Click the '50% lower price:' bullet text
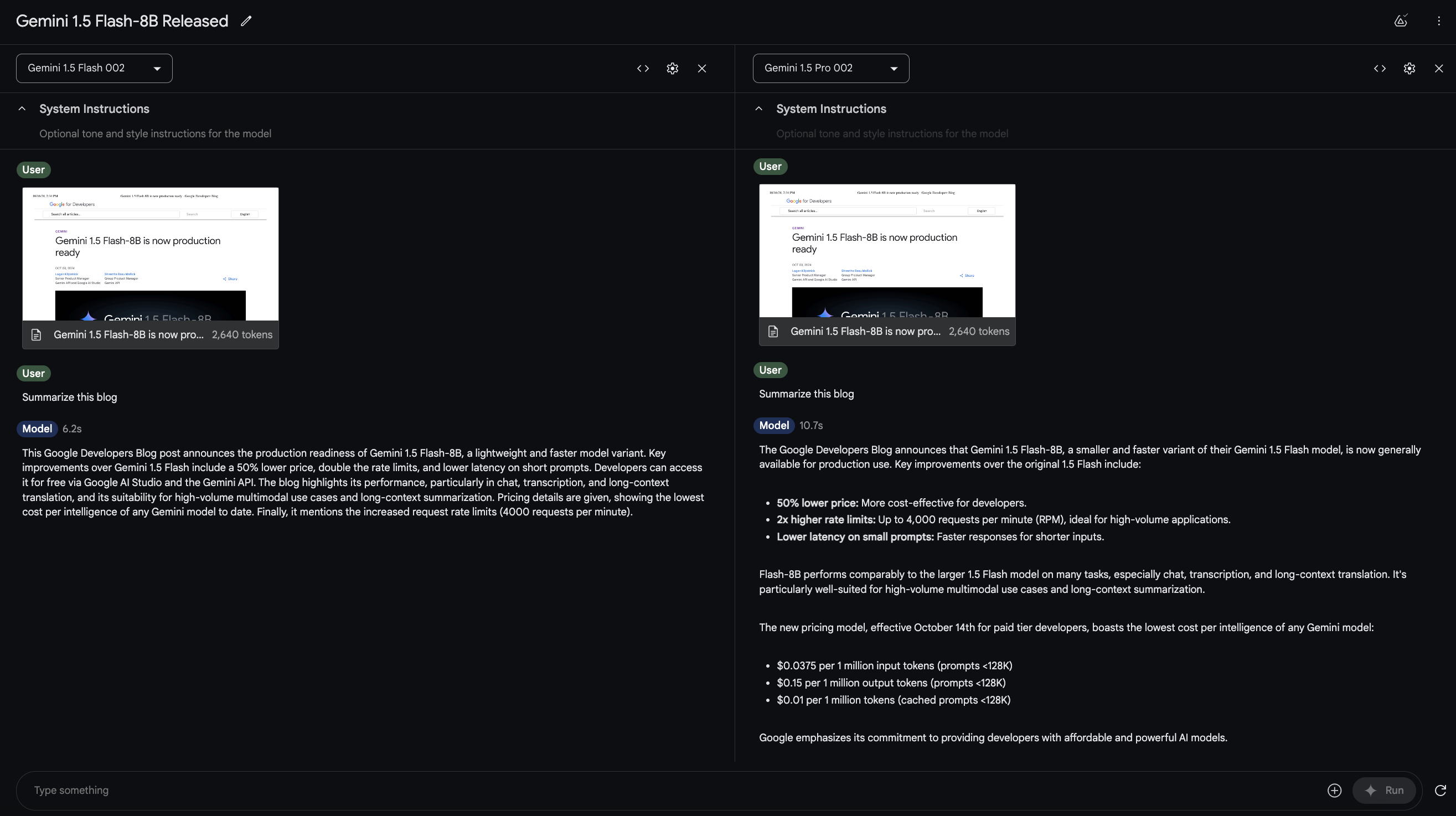 [817, 503]
